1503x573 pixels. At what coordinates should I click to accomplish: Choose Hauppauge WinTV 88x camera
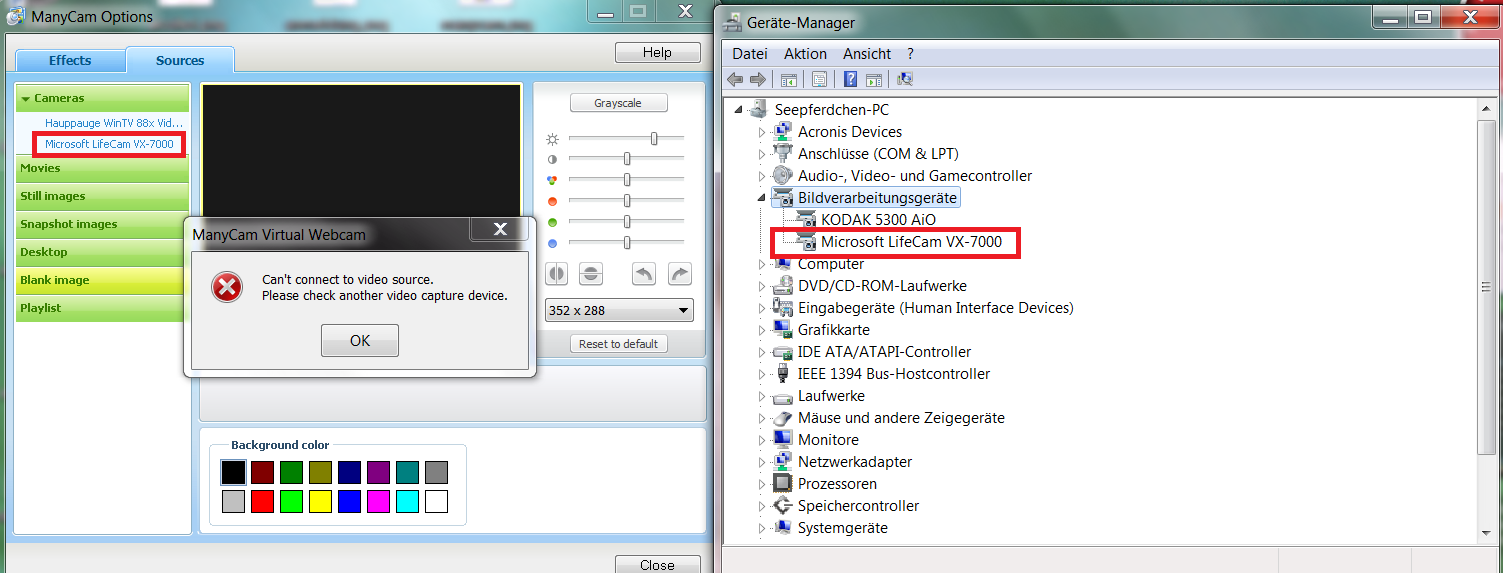(x=114, y=123)
